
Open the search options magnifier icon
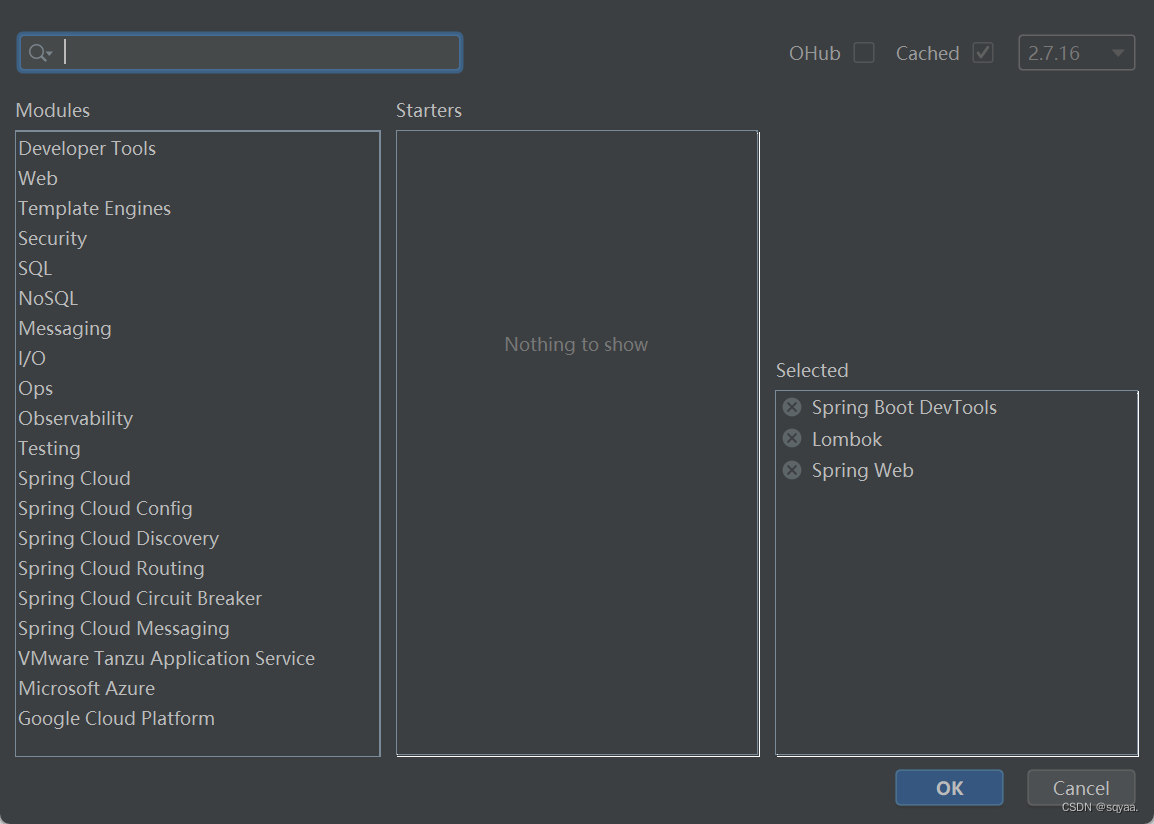coord(37,51)
